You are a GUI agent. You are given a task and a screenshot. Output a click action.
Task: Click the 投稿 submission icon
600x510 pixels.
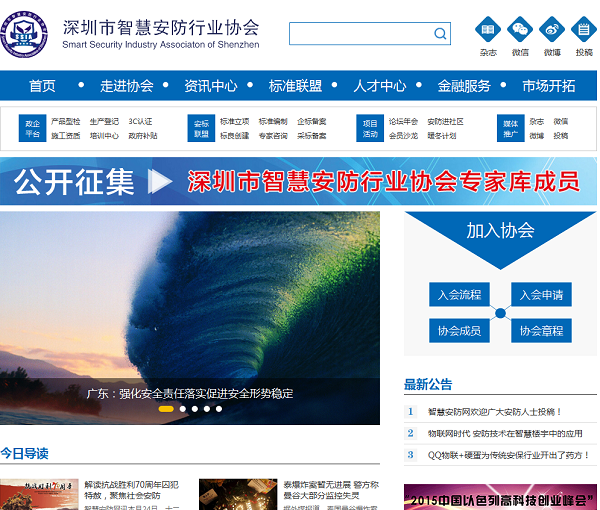584,30
